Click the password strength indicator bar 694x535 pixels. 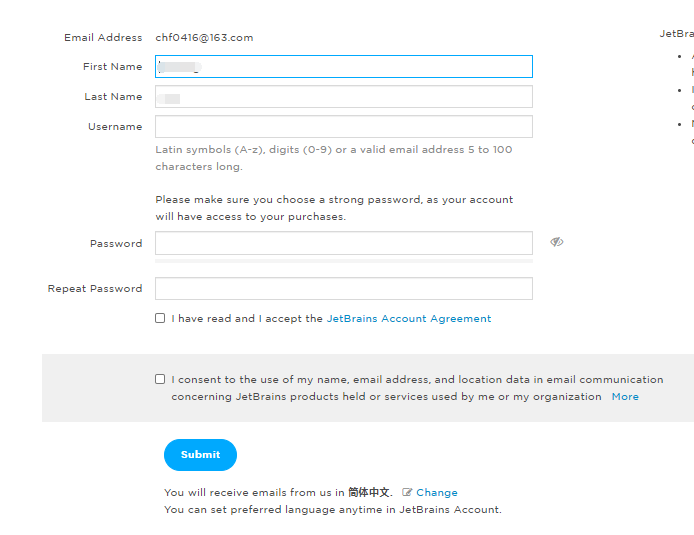pyautogui.click(x=343, y=261)
